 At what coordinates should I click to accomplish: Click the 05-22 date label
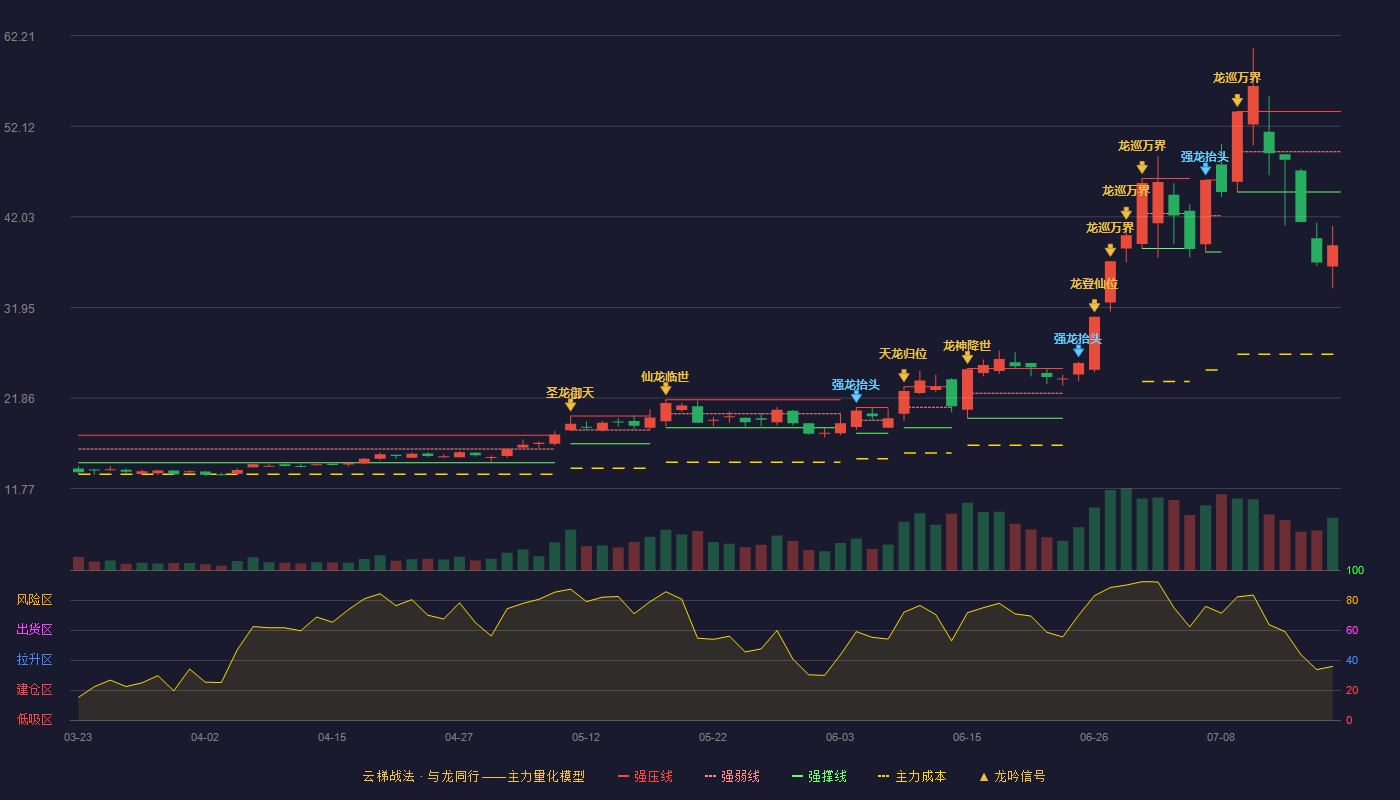point(713,737)
